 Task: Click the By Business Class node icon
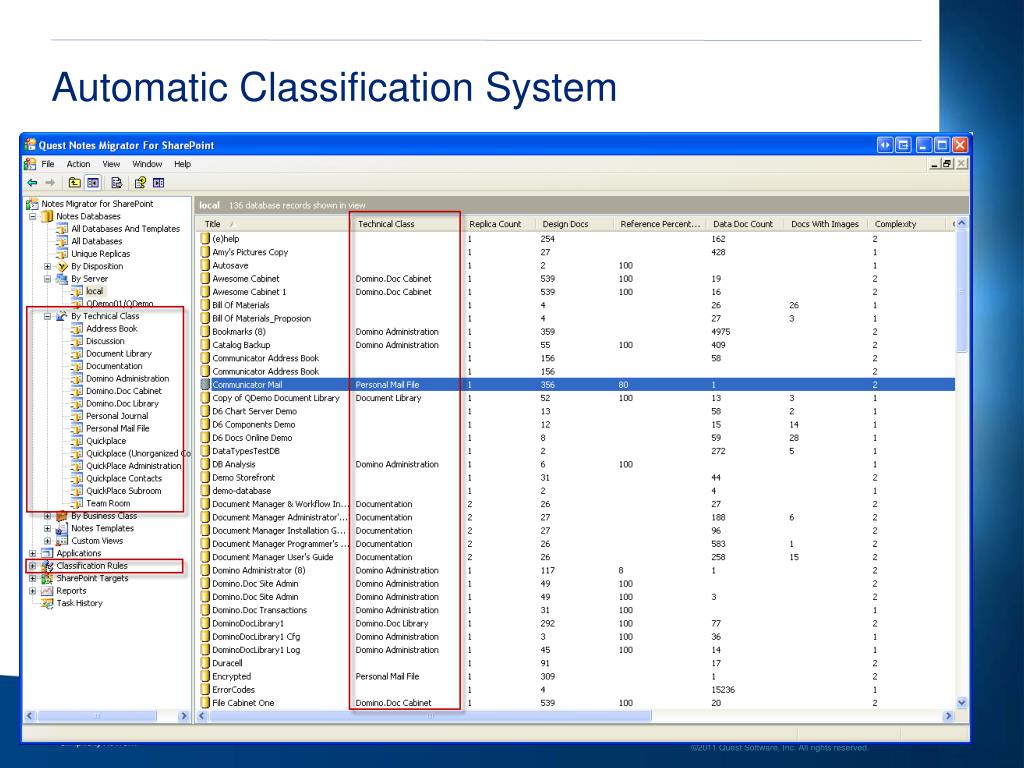(x=62, y=516)
